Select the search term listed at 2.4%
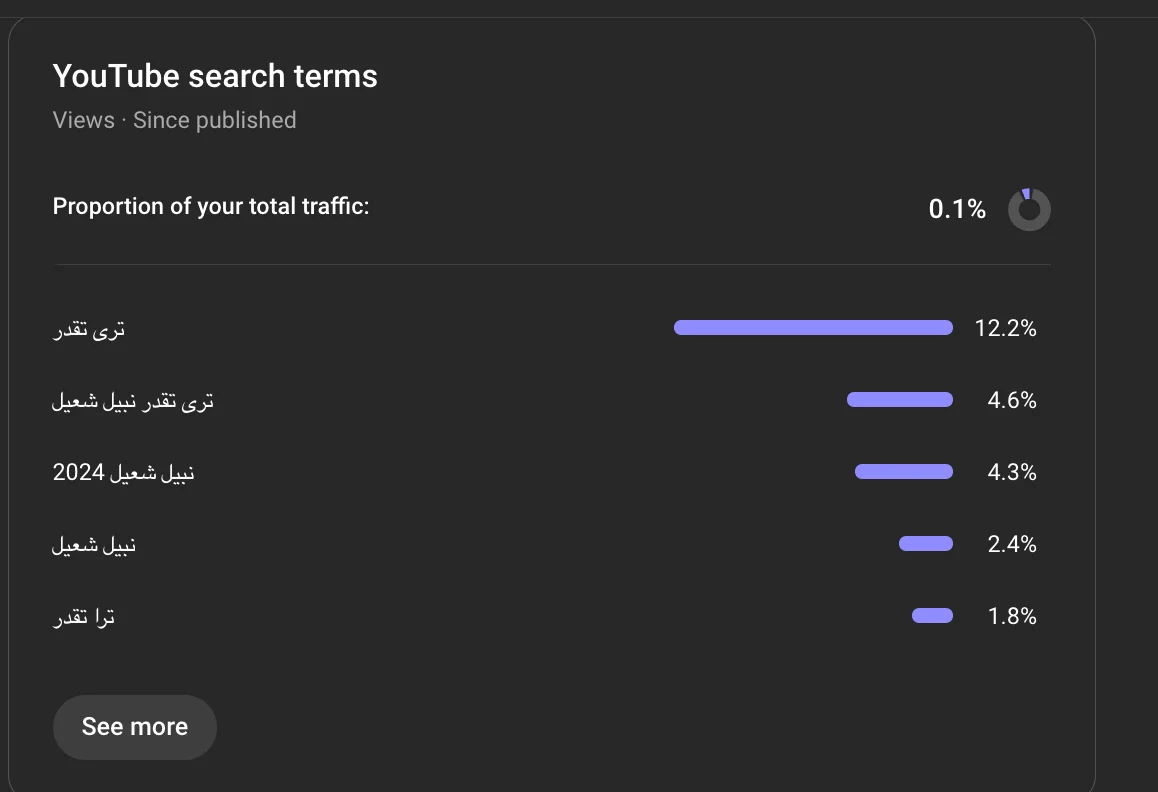The height and width of the screenshot is (792, 1158). coord(94,545)
